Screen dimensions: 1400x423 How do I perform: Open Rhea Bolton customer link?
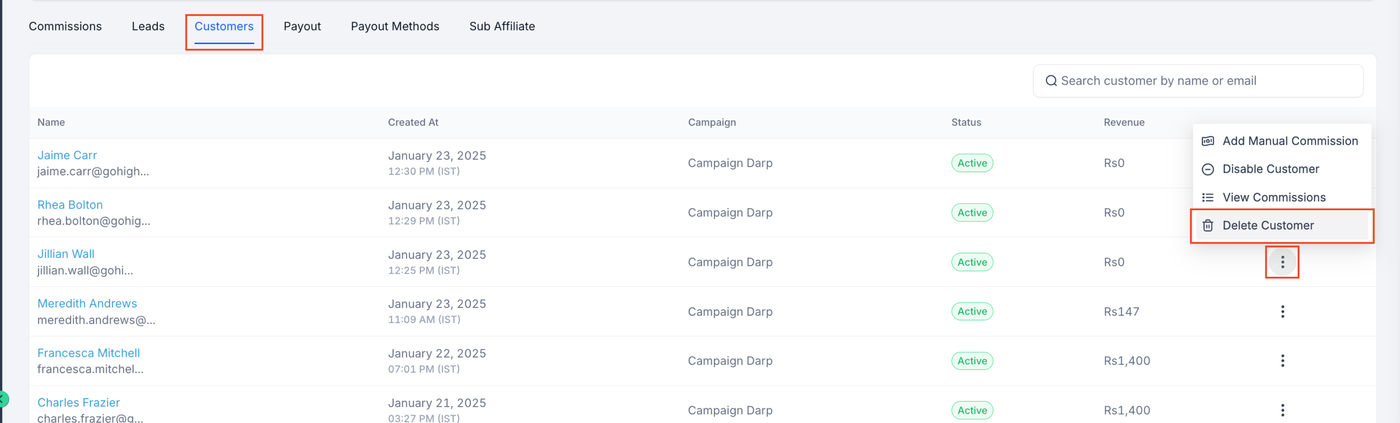tap(70, 205)
